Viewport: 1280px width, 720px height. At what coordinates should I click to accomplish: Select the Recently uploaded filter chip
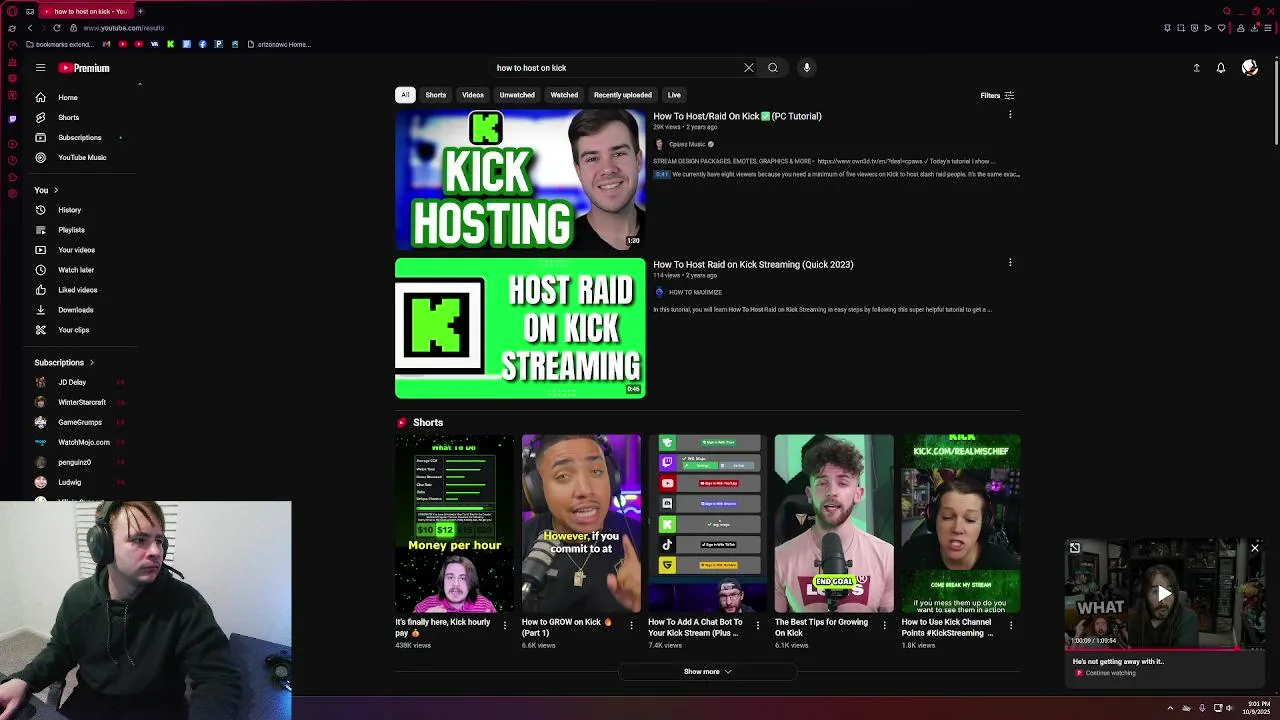coord(623,95)
